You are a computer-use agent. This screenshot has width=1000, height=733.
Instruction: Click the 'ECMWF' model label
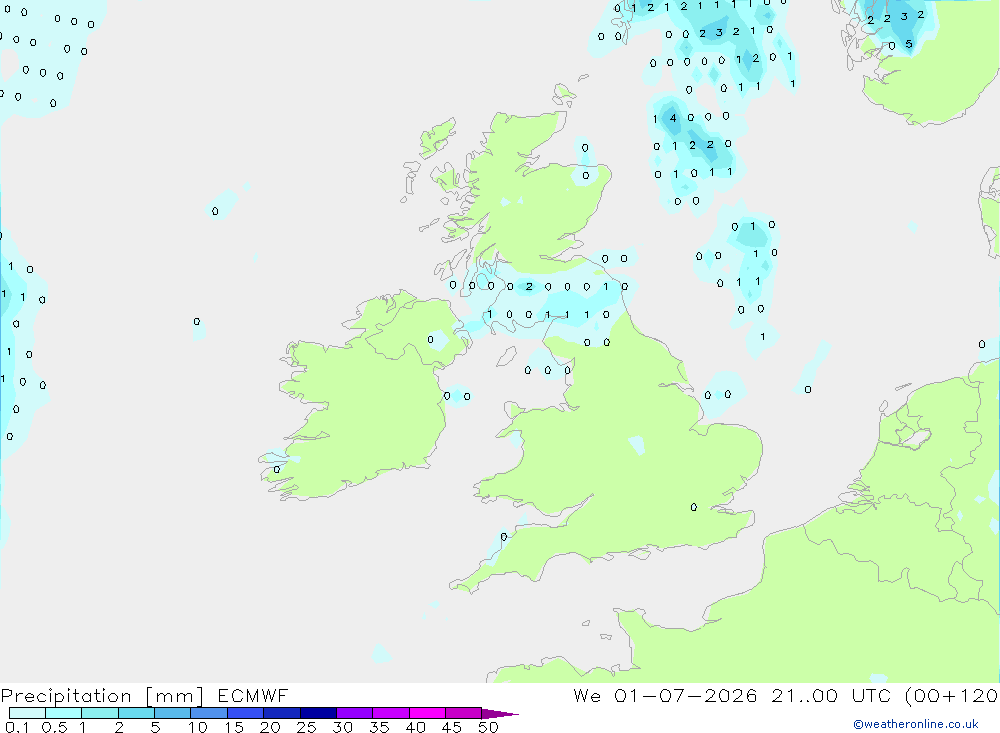(253, 695)
